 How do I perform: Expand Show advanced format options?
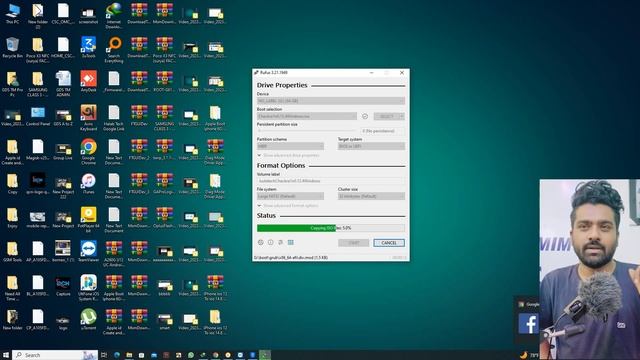click(x=288, y=206)
